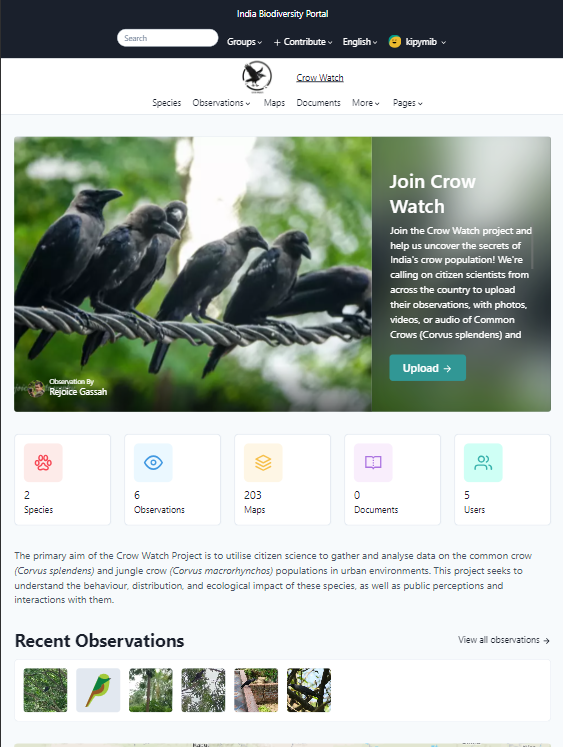Click Rejoice Gassah observer avatar
563x747 pixels.
coord(36,389)
